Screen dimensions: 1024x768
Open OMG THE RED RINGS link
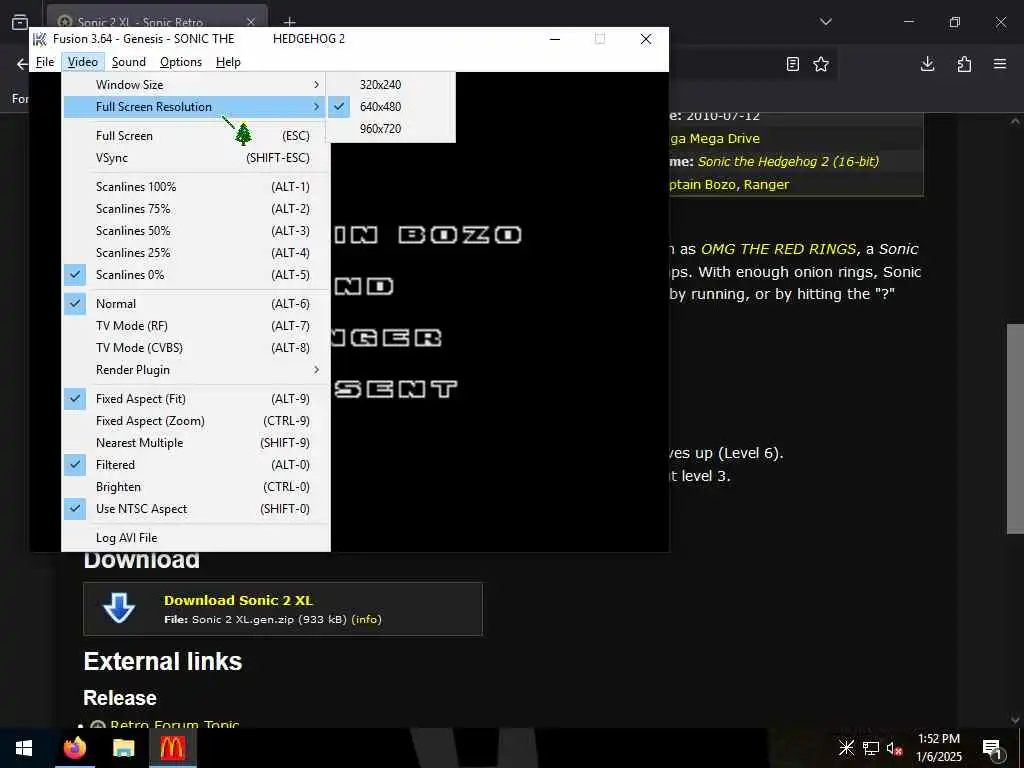[778, 249]
